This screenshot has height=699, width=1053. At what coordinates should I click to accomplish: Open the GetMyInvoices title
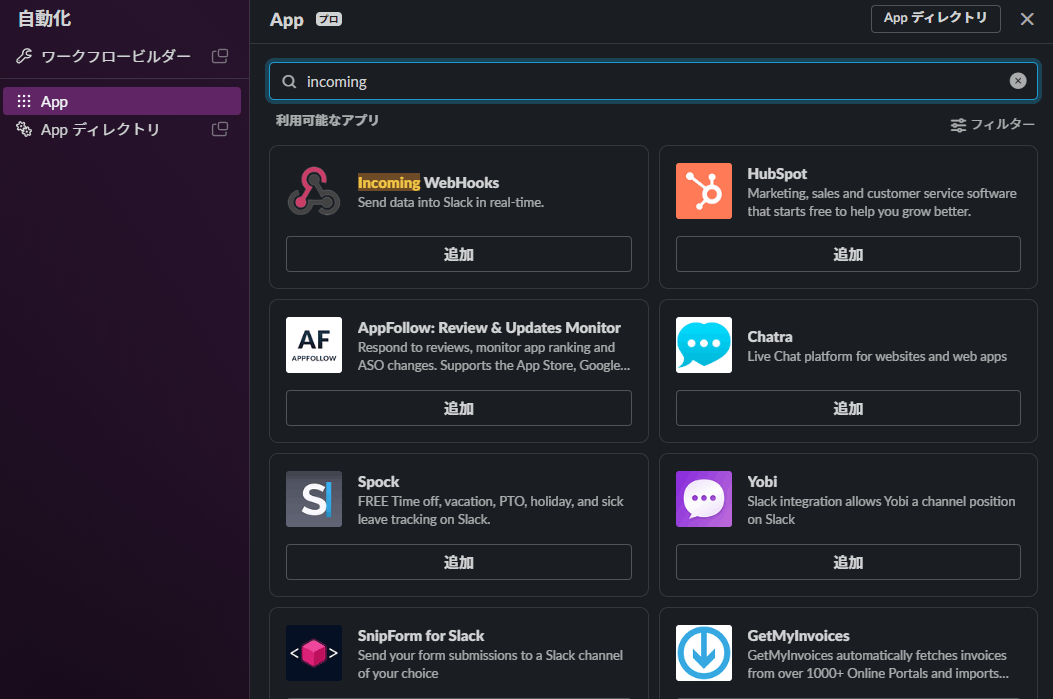(798, 635)
